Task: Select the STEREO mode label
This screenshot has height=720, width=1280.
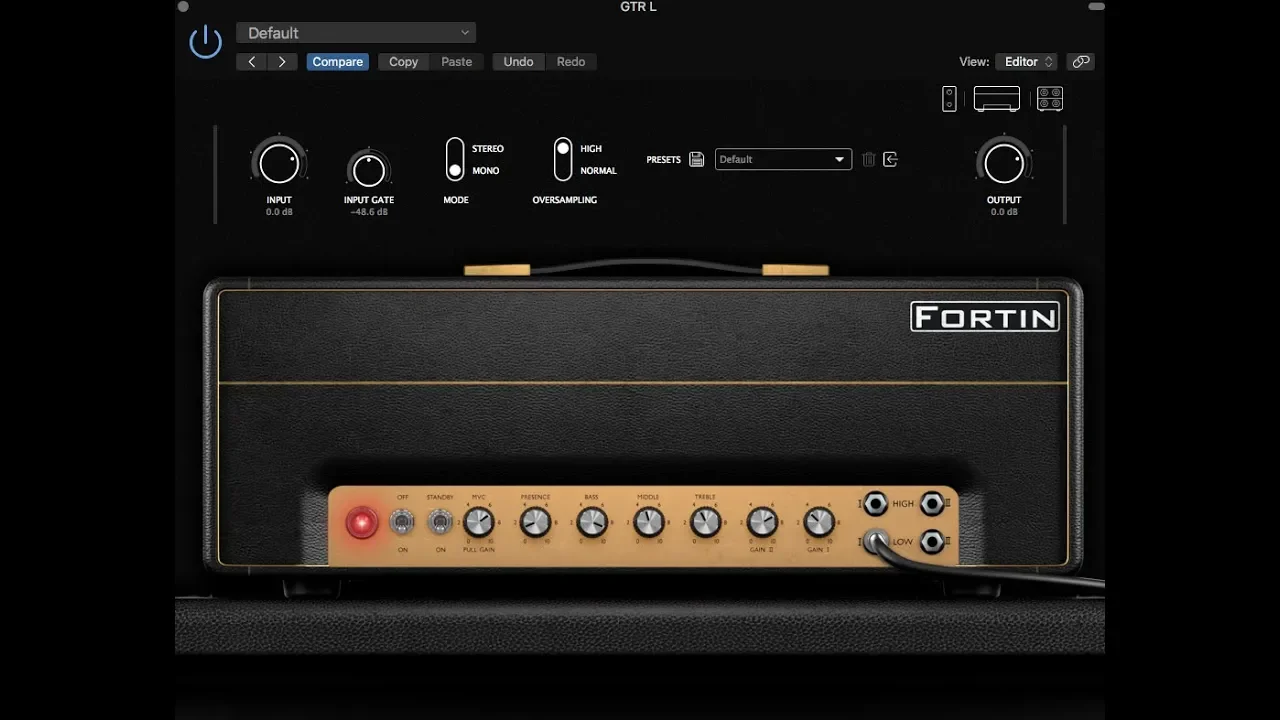Action: click(x=488, y=149)
